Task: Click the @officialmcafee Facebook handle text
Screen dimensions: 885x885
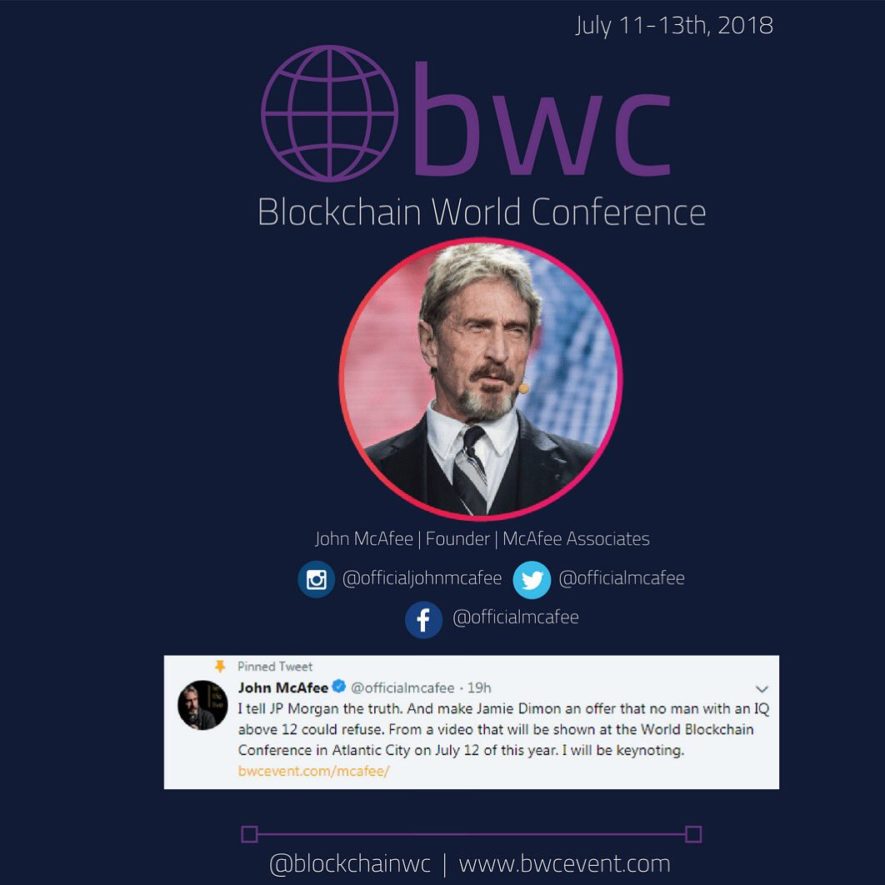Action: (x=515, y=617)
